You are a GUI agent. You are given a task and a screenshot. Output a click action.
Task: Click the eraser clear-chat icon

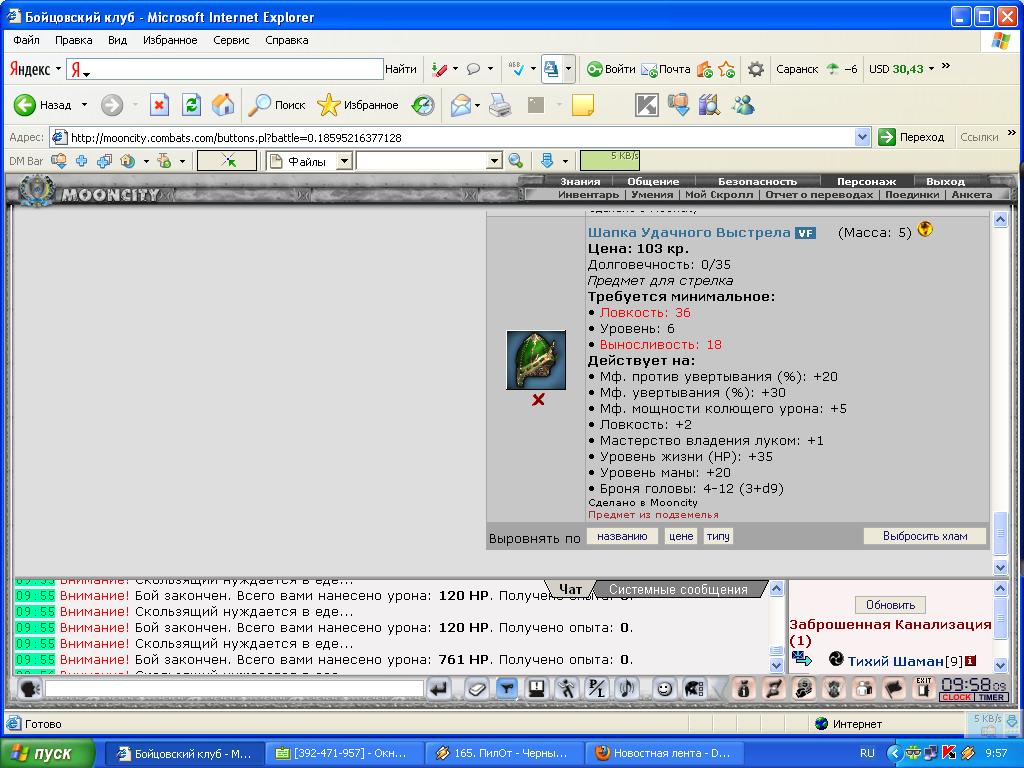[476, 688]
